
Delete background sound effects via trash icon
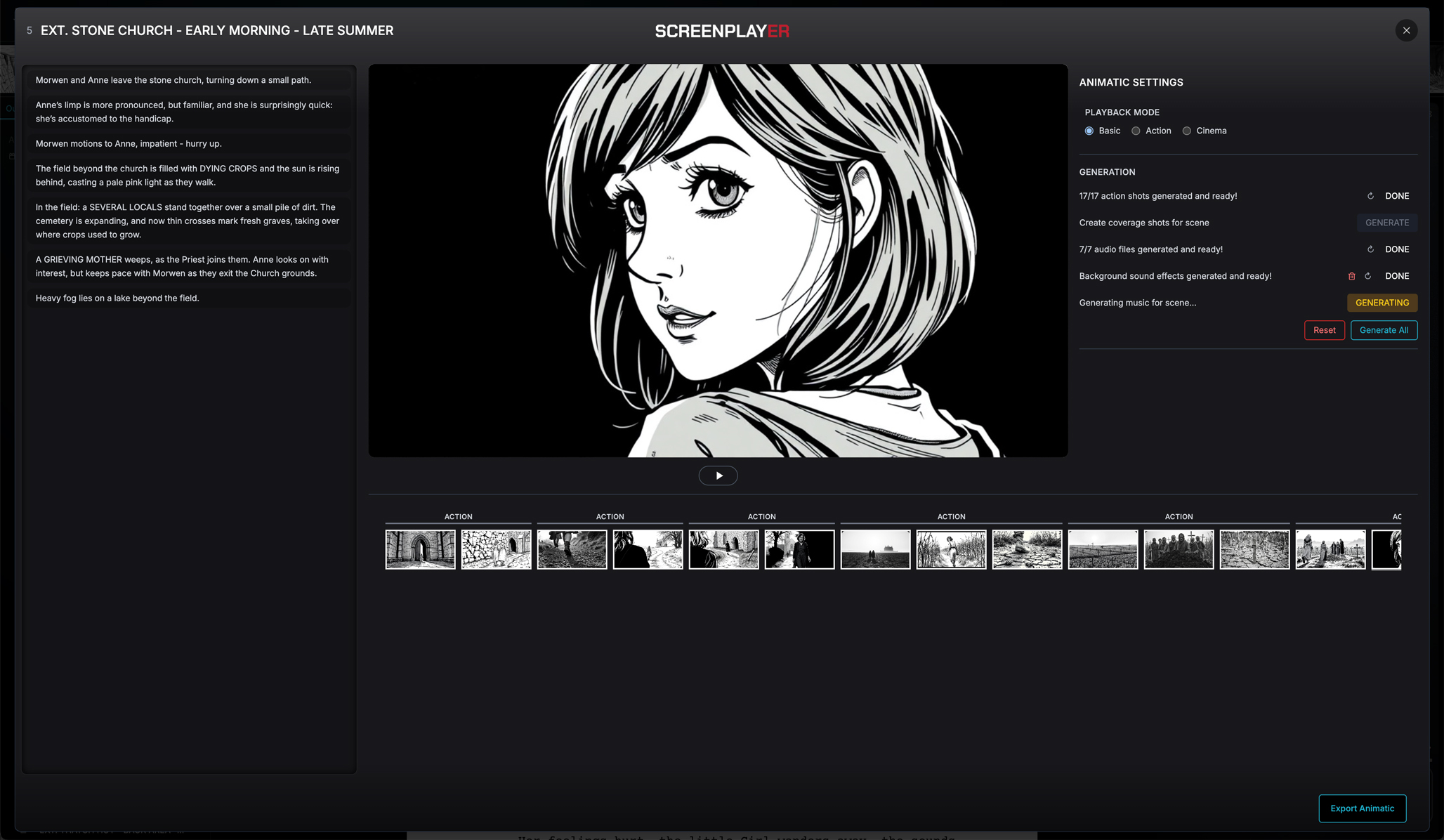[1351, 276]
